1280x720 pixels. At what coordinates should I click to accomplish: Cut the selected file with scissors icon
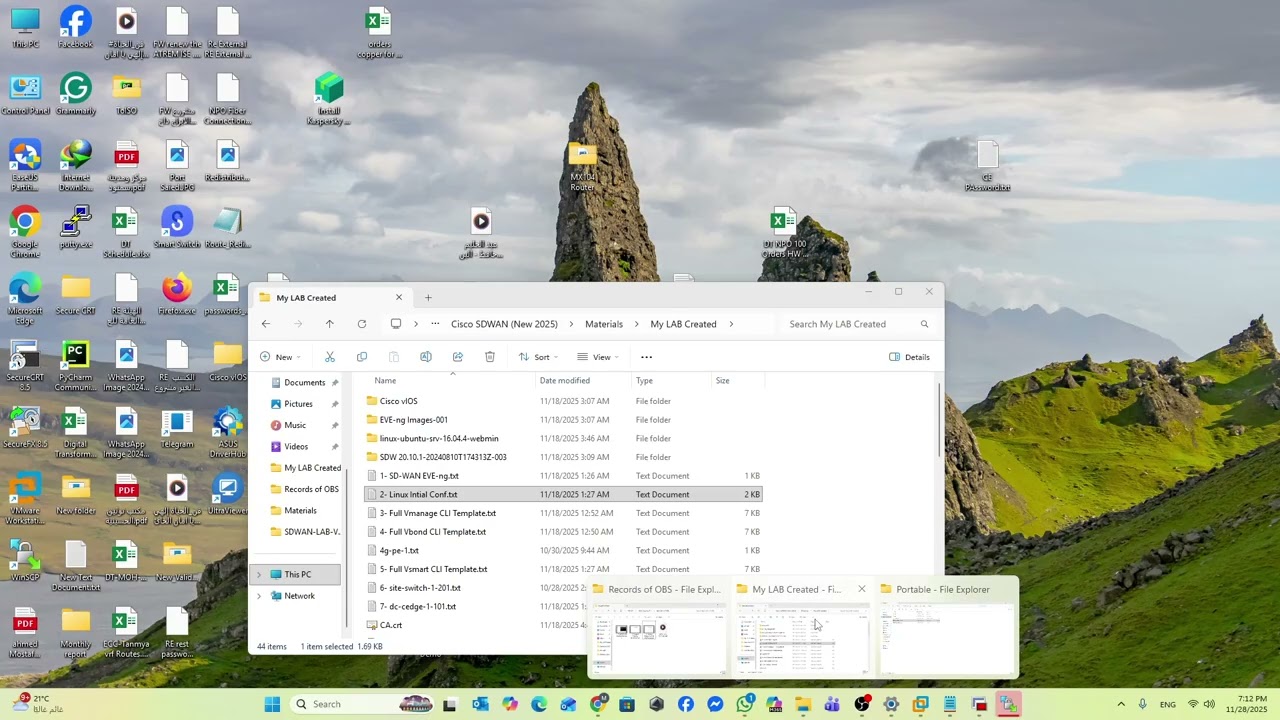tap(329, 357)
